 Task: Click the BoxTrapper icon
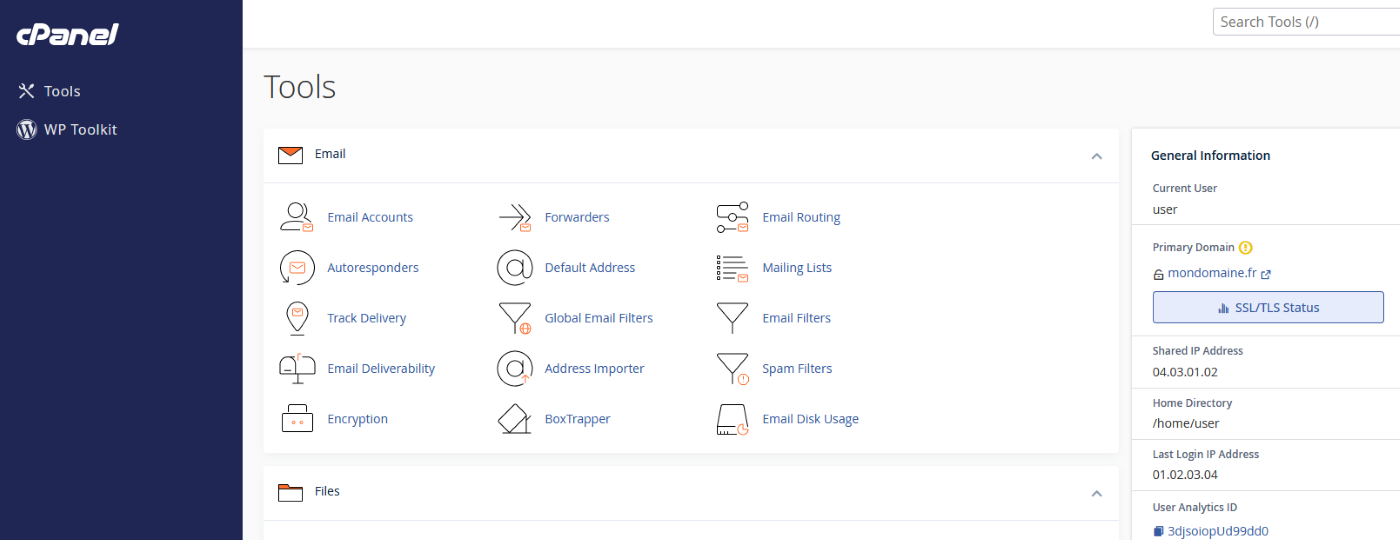tap(514, 419)
